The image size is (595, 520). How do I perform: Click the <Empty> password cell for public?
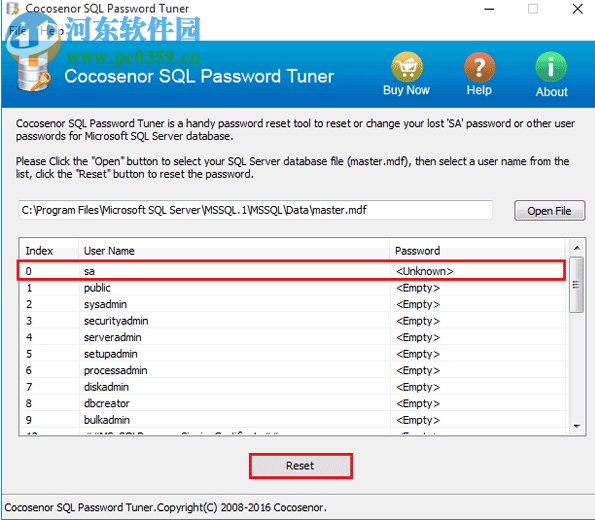418,288
